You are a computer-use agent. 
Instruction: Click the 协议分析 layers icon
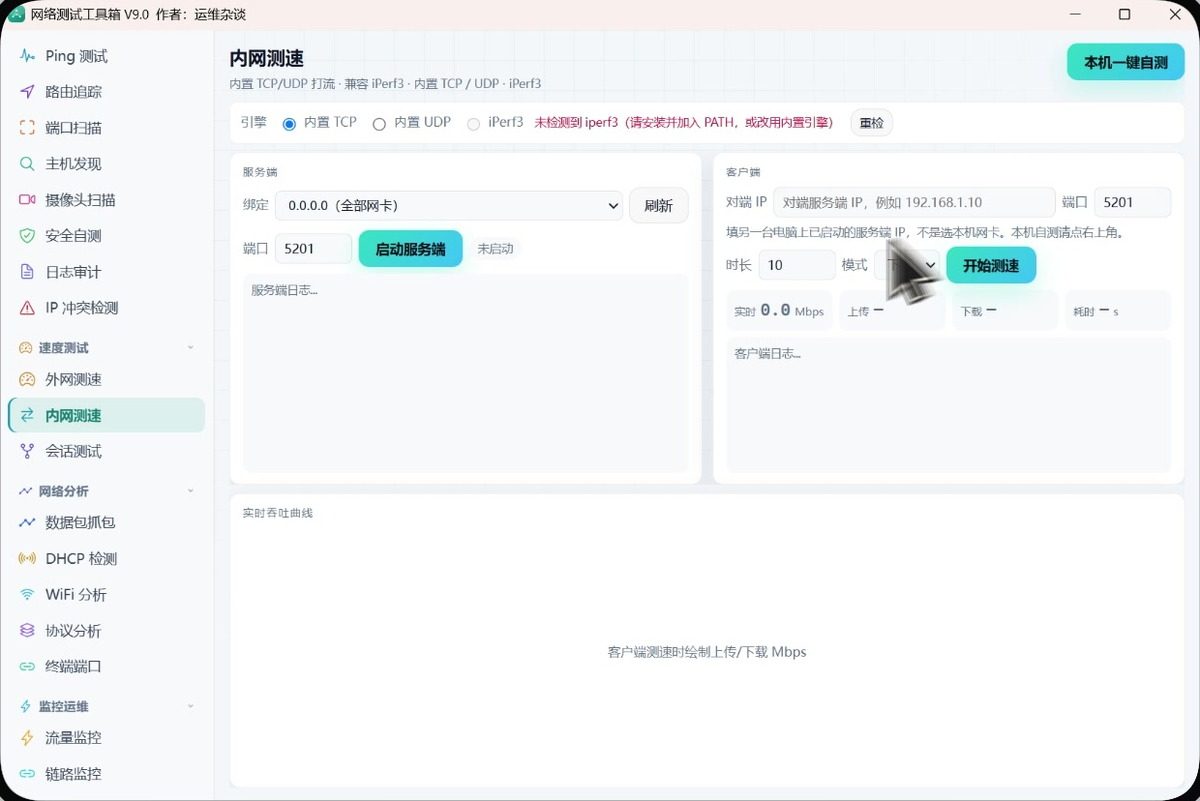click(27, 631)
